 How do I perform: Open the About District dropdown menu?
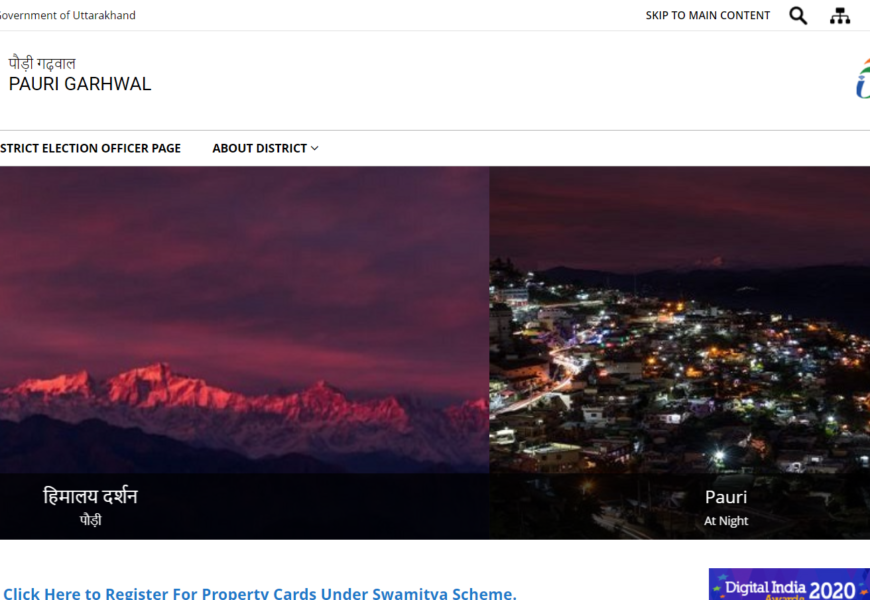click(x=265, y=148)
